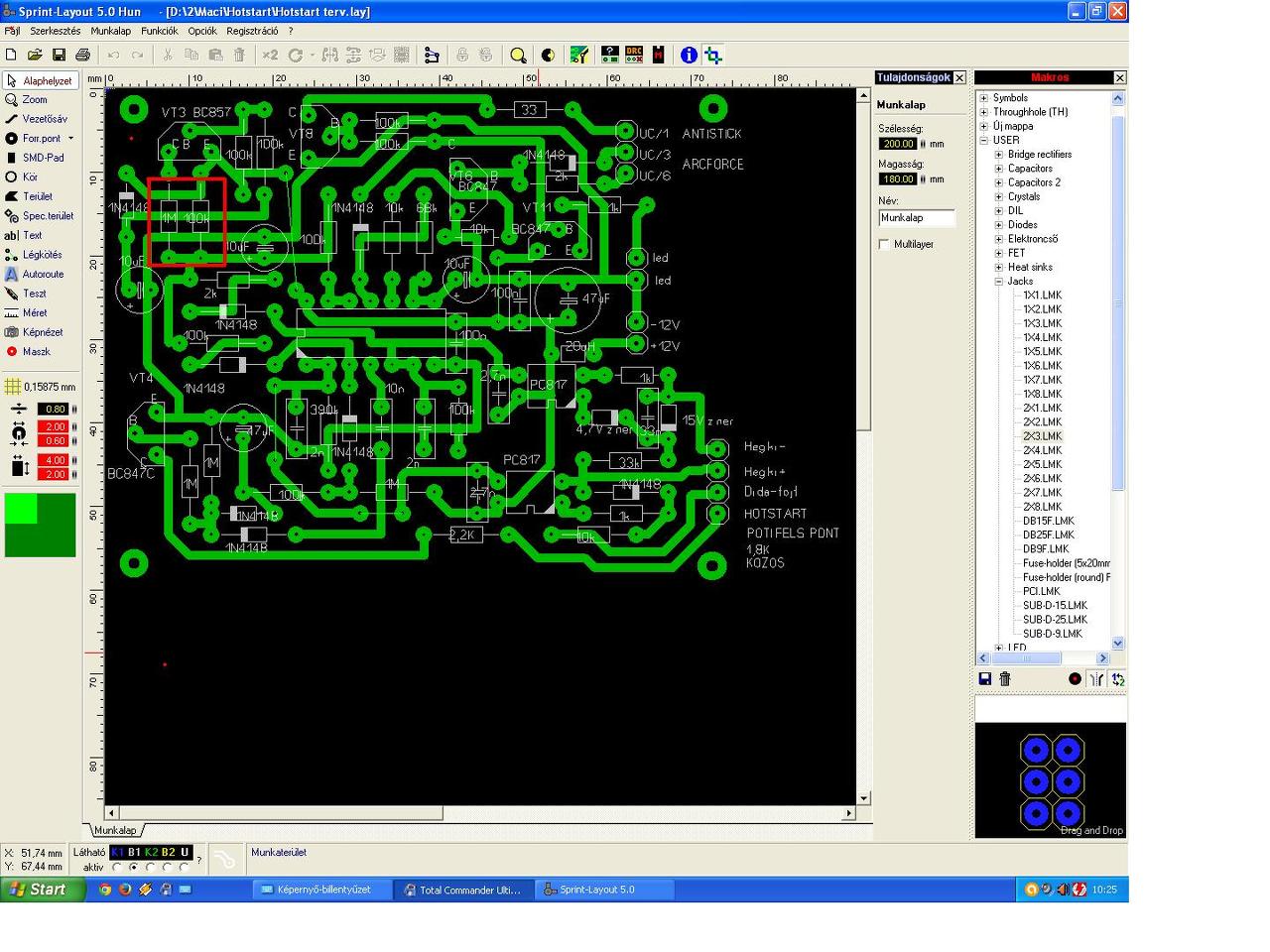Tick the Multilayer checkbox

[884, 244]
